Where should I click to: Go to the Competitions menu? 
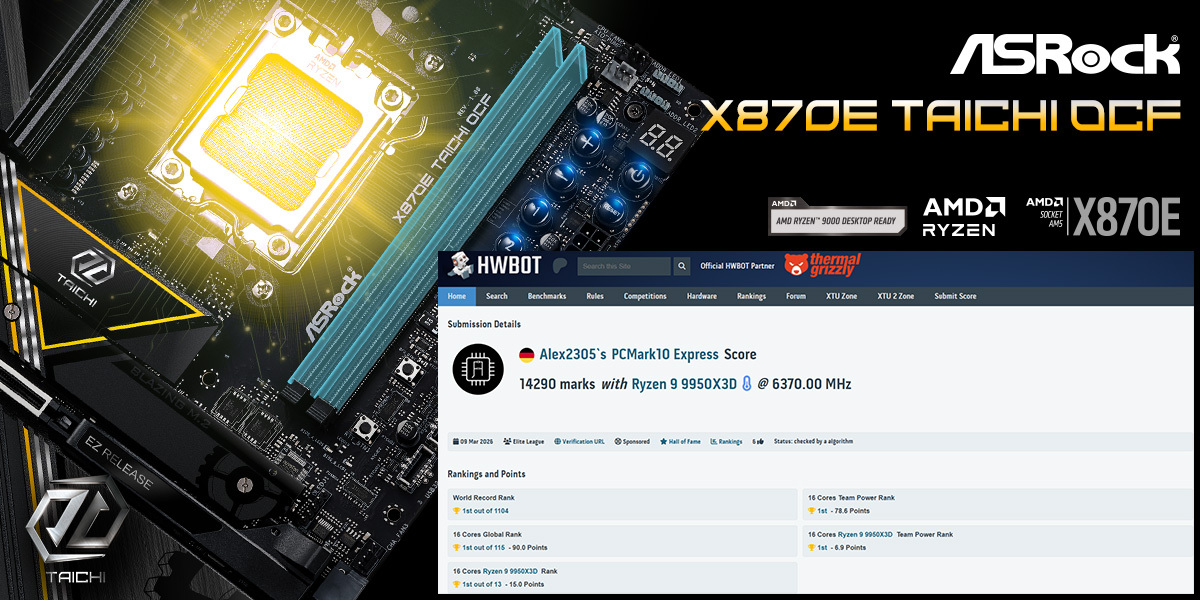click(645, 296)
